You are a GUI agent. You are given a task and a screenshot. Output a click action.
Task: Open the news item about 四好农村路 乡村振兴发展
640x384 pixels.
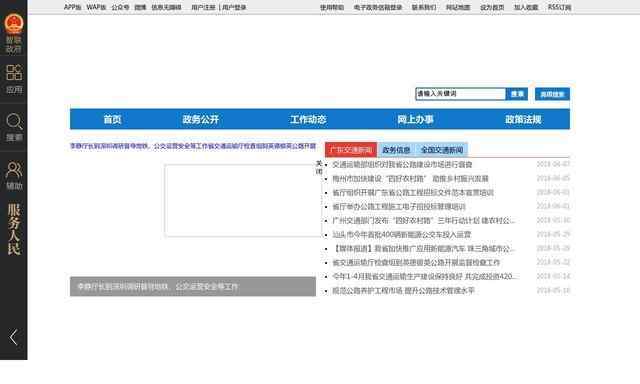coord(410,179)
